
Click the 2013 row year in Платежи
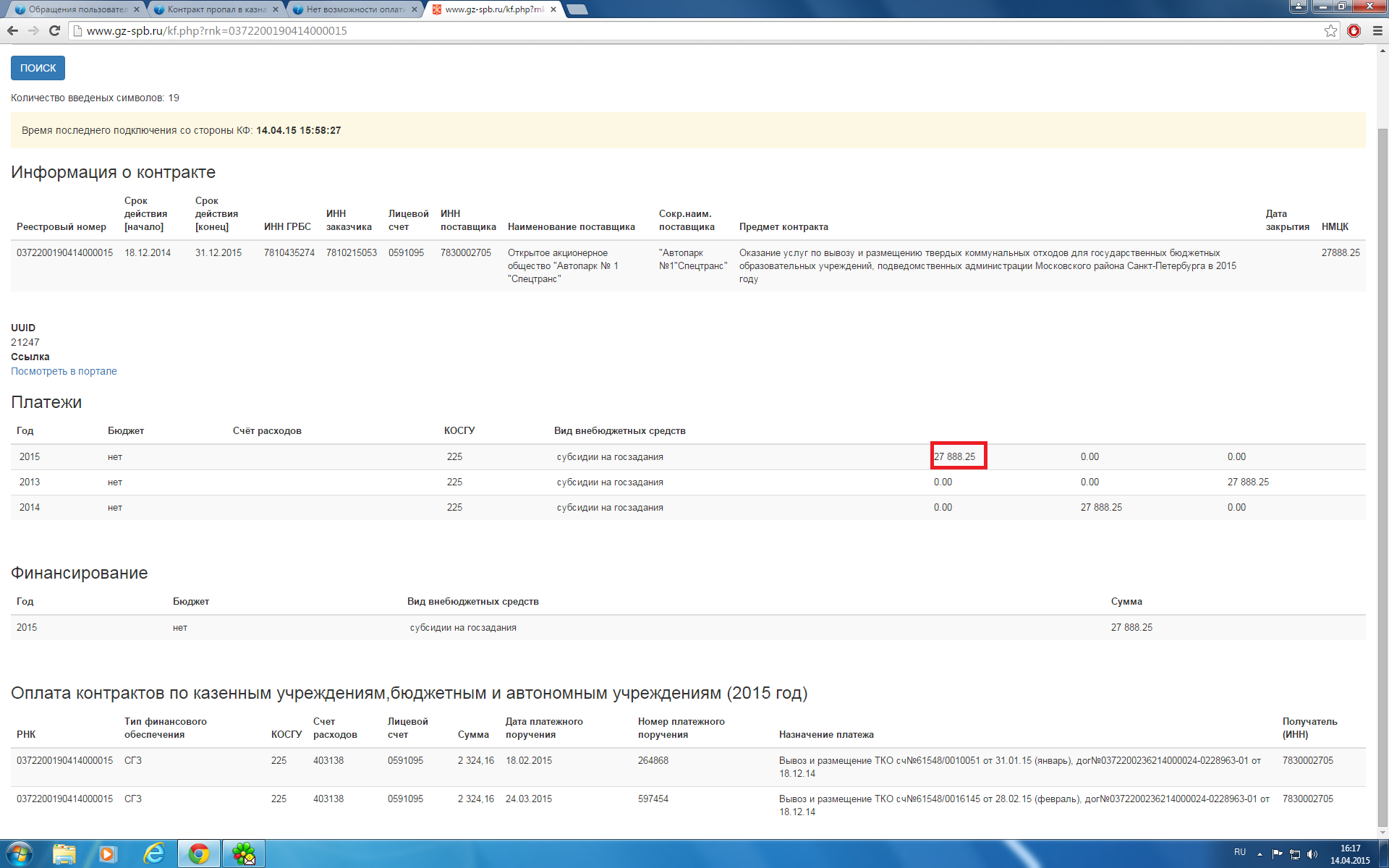[30, 482]
